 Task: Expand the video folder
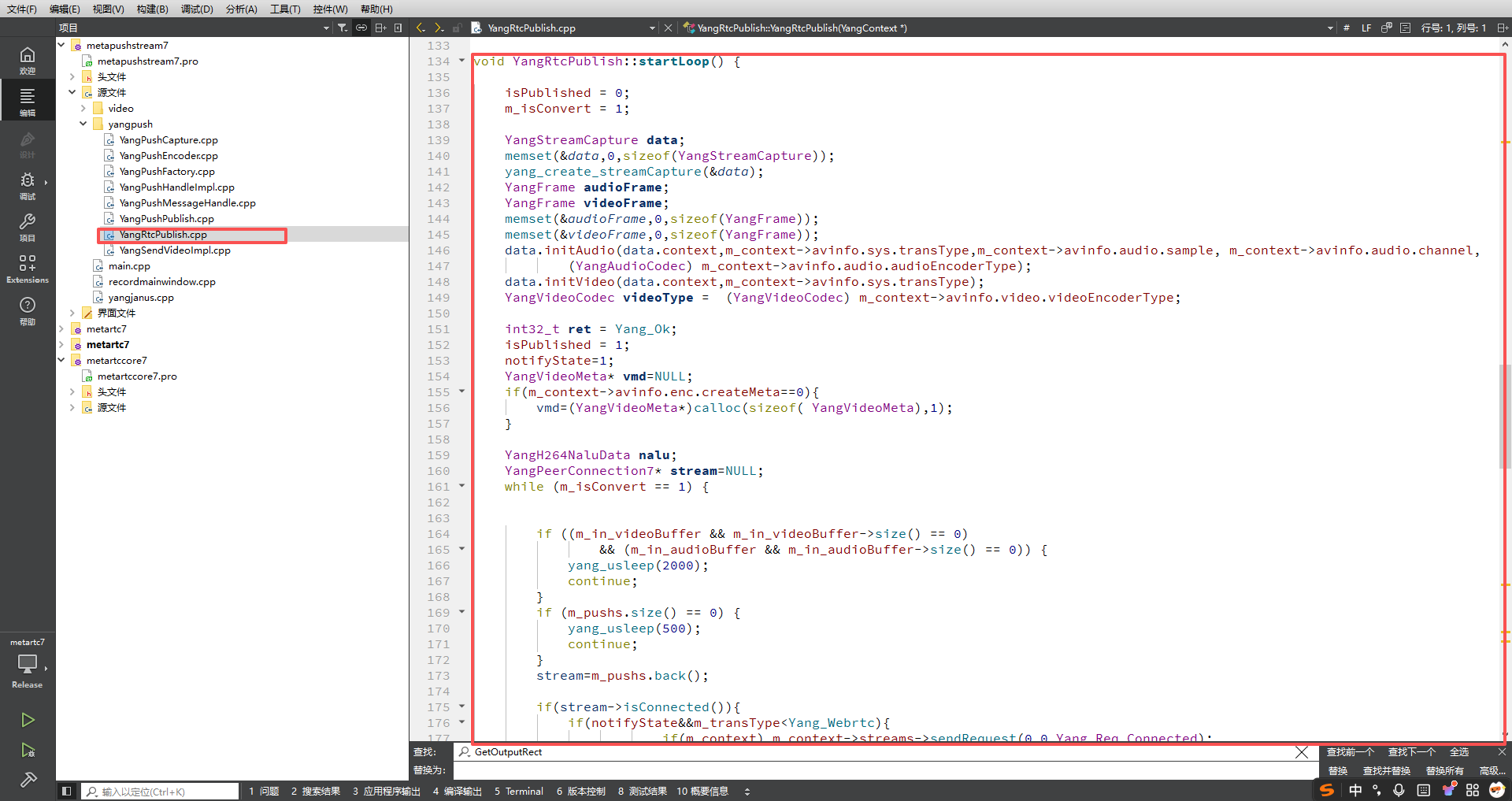click(x=83, y=108)
